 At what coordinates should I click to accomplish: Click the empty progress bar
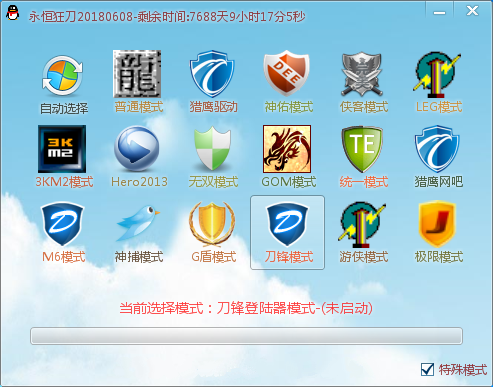pyautogui.click(x=246, y=336)
